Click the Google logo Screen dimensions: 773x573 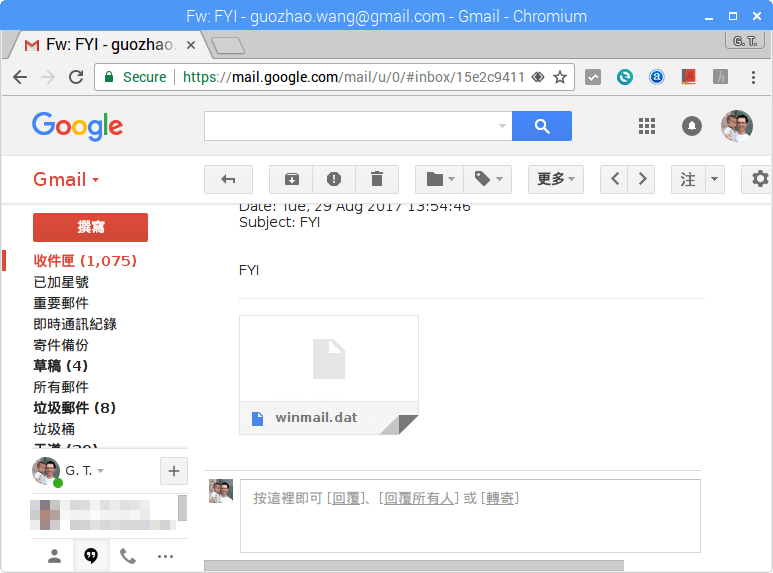click(77, 126)
